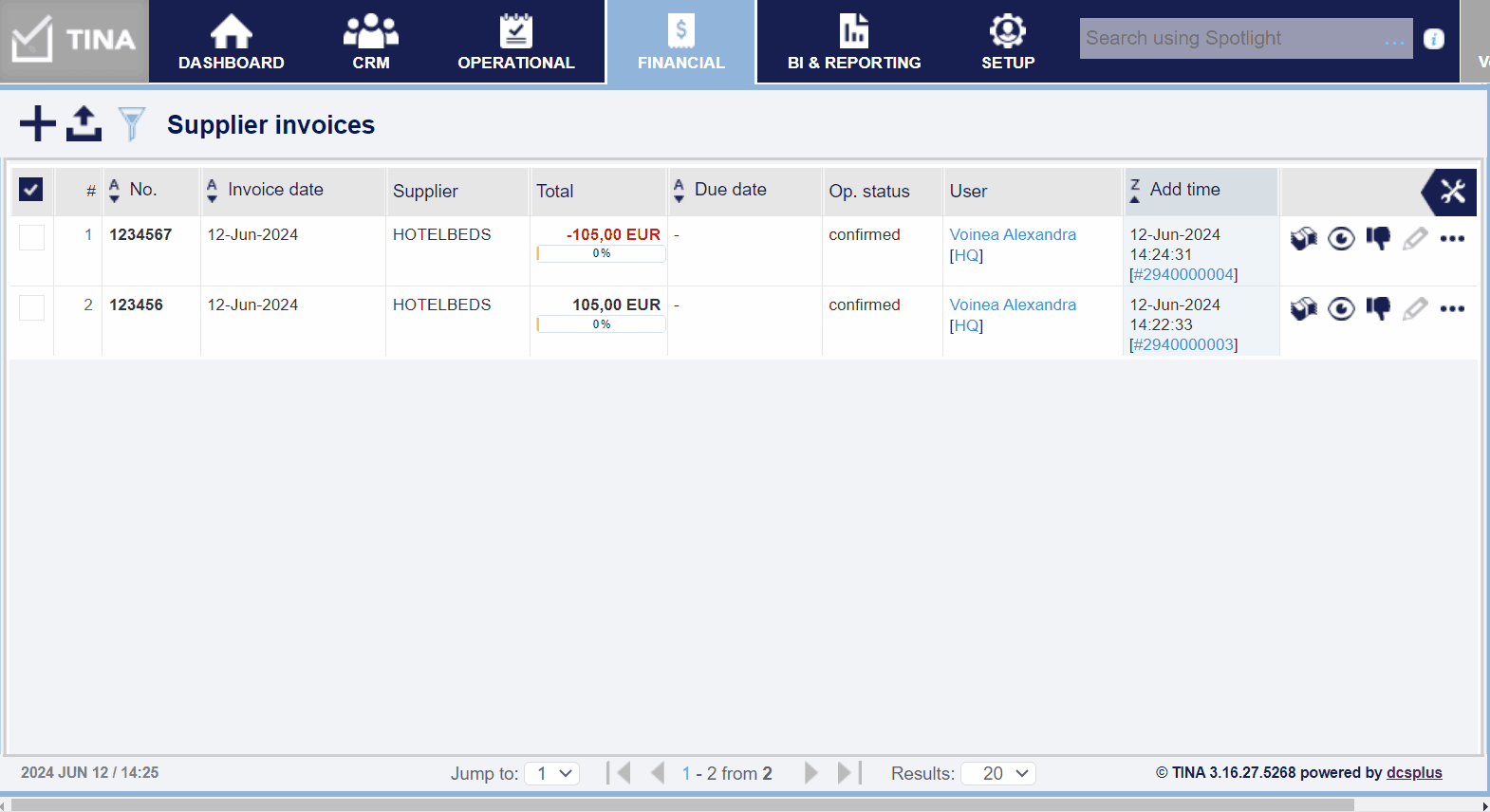Viewport: 1490px width, 812px height.
Task: Open the Results per page dropdown
Action: (998, 773)
